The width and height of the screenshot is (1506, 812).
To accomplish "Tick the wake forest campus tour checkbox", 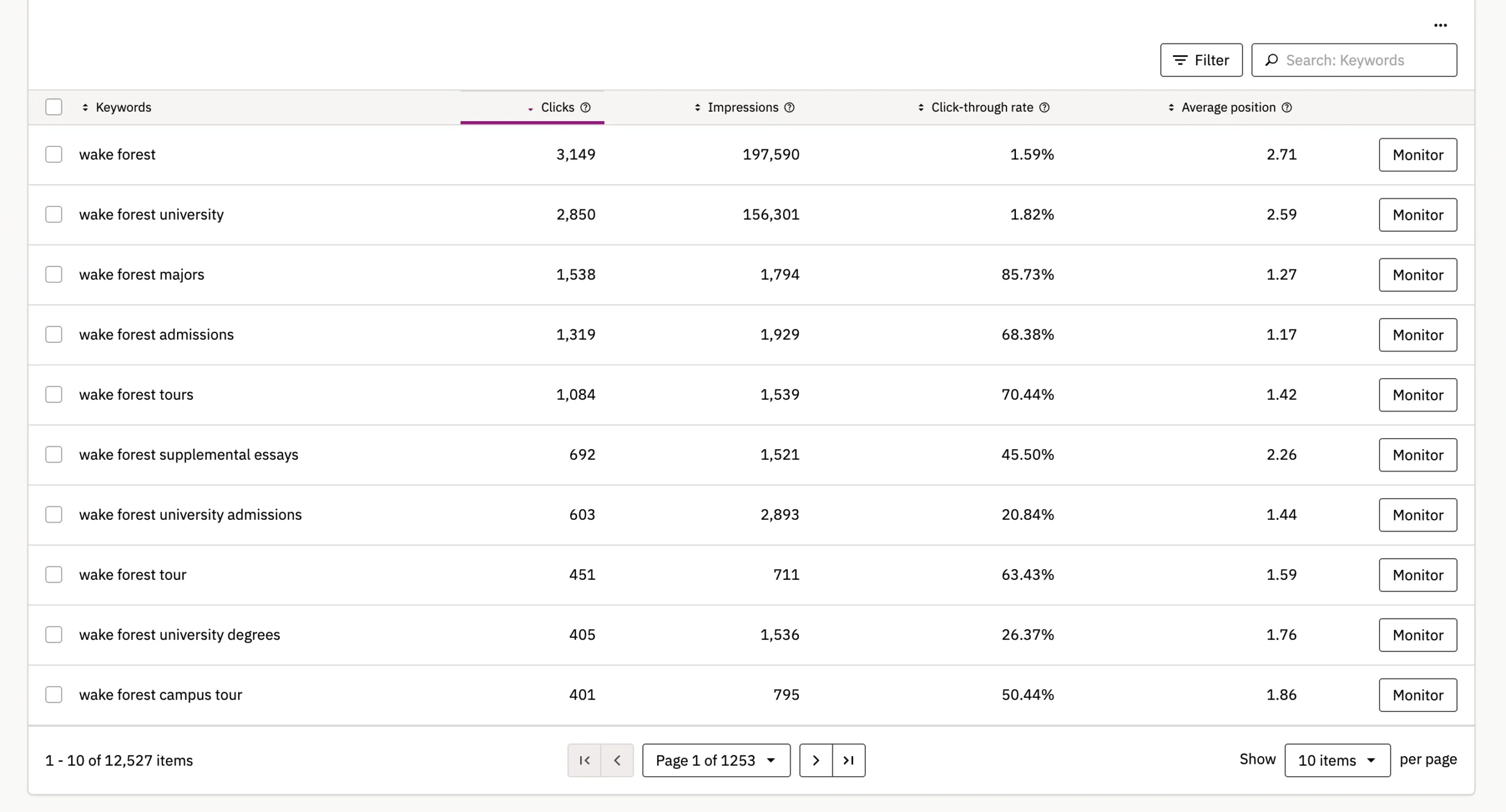I will tap(54, 694).
